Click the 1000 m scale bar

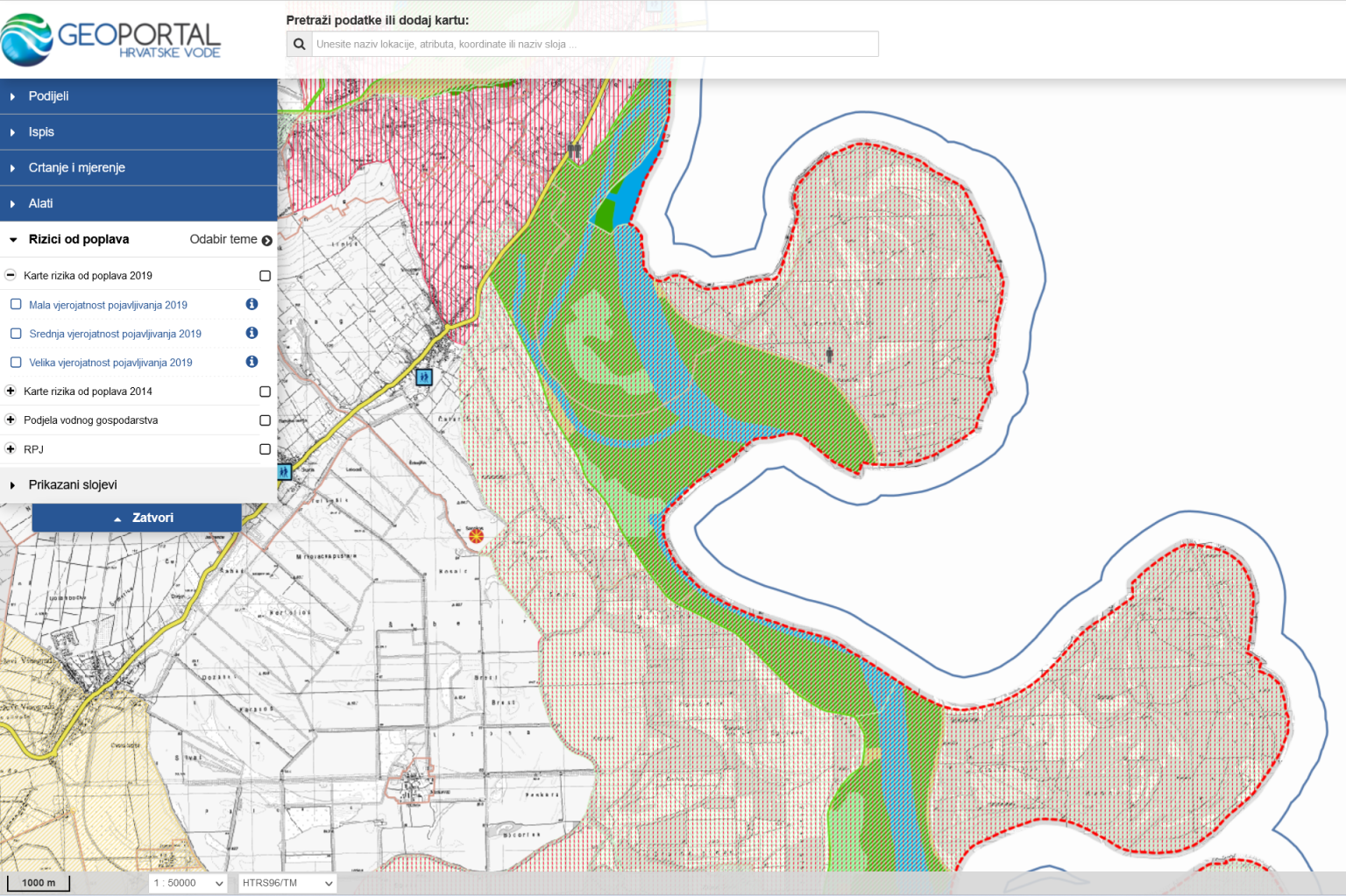[x=39, y=883]
